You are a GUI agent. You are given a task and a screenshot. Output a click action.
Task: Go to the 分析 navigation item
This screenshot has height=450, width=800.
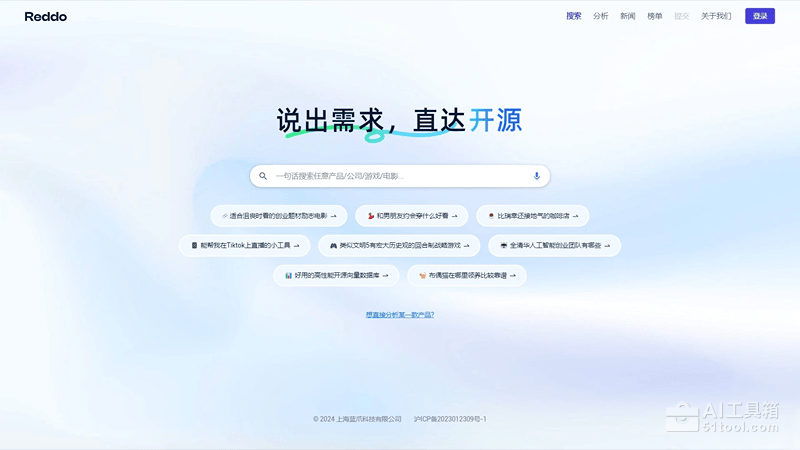pyautogui.click(x=601, y=16)
